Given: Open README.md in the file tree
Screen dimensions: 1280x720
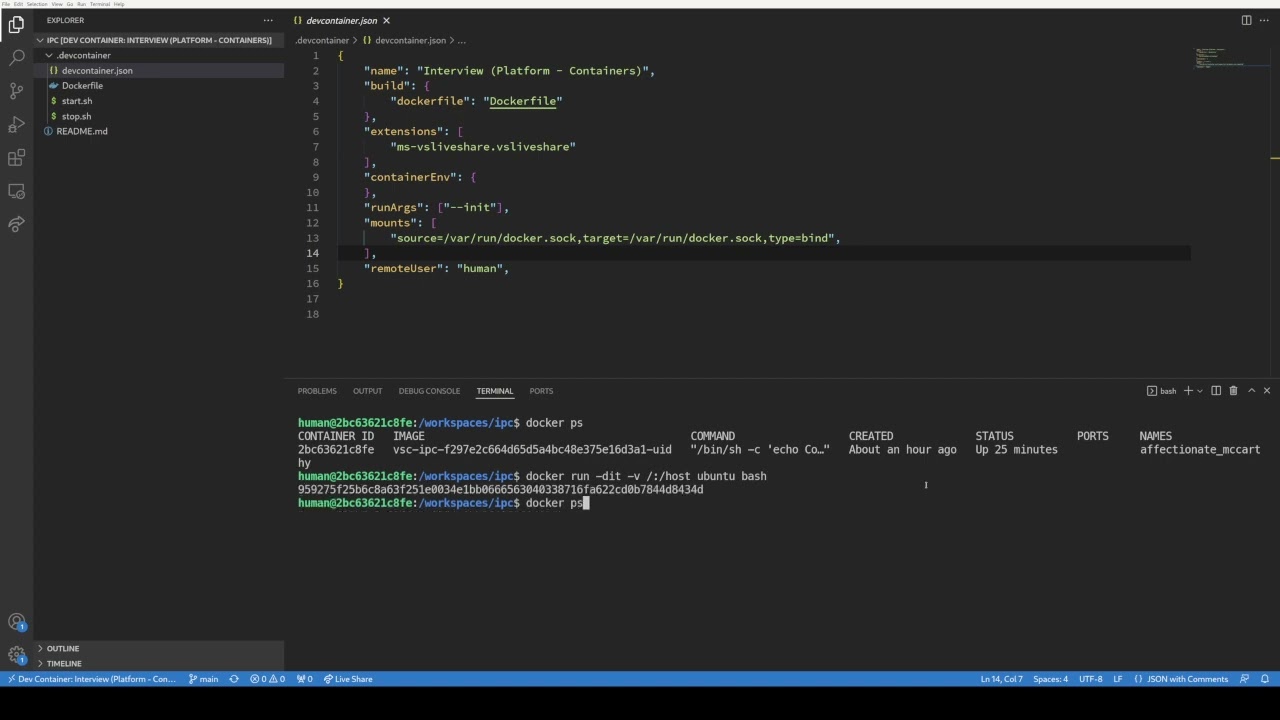Looking at the screenshot, I should click(x=158, y=131).
